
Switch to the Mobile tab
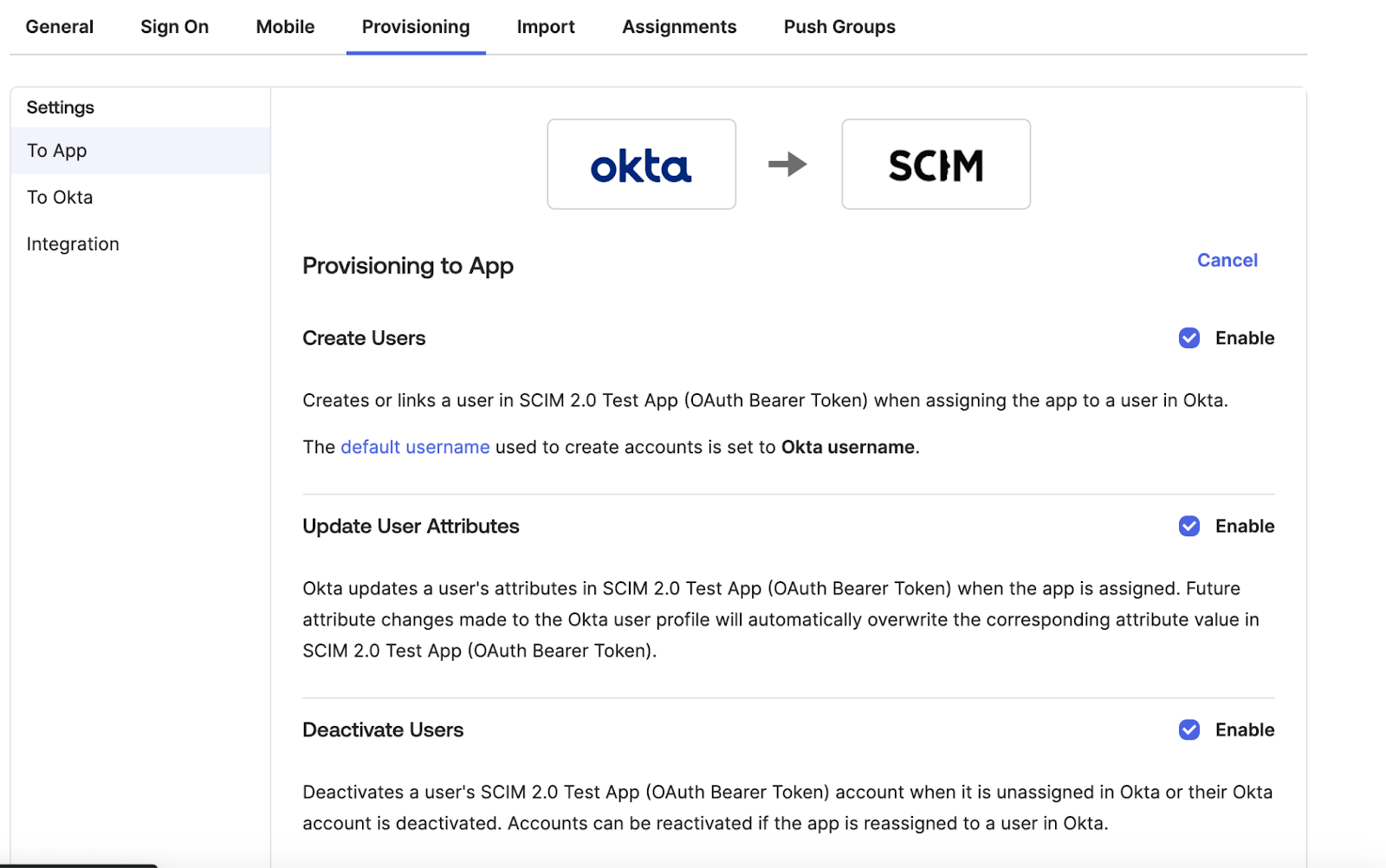pos(284,26)
